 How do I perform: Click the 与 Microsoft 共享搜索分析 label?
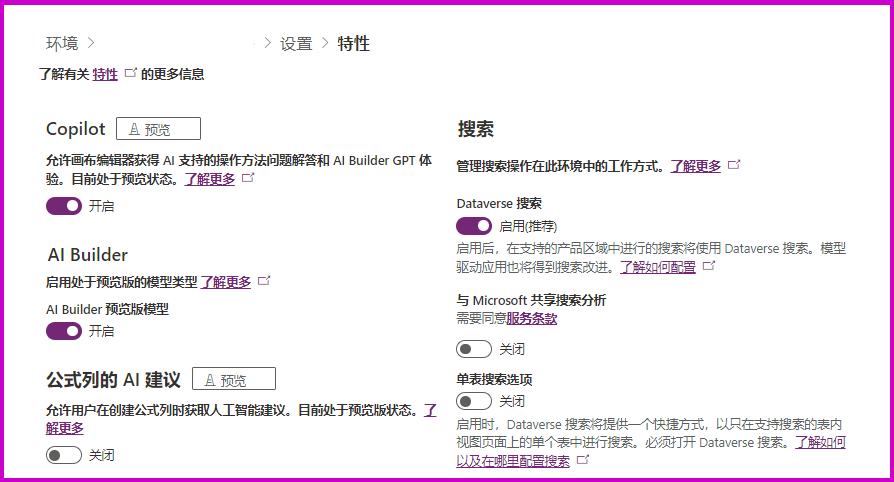point(531,300)
